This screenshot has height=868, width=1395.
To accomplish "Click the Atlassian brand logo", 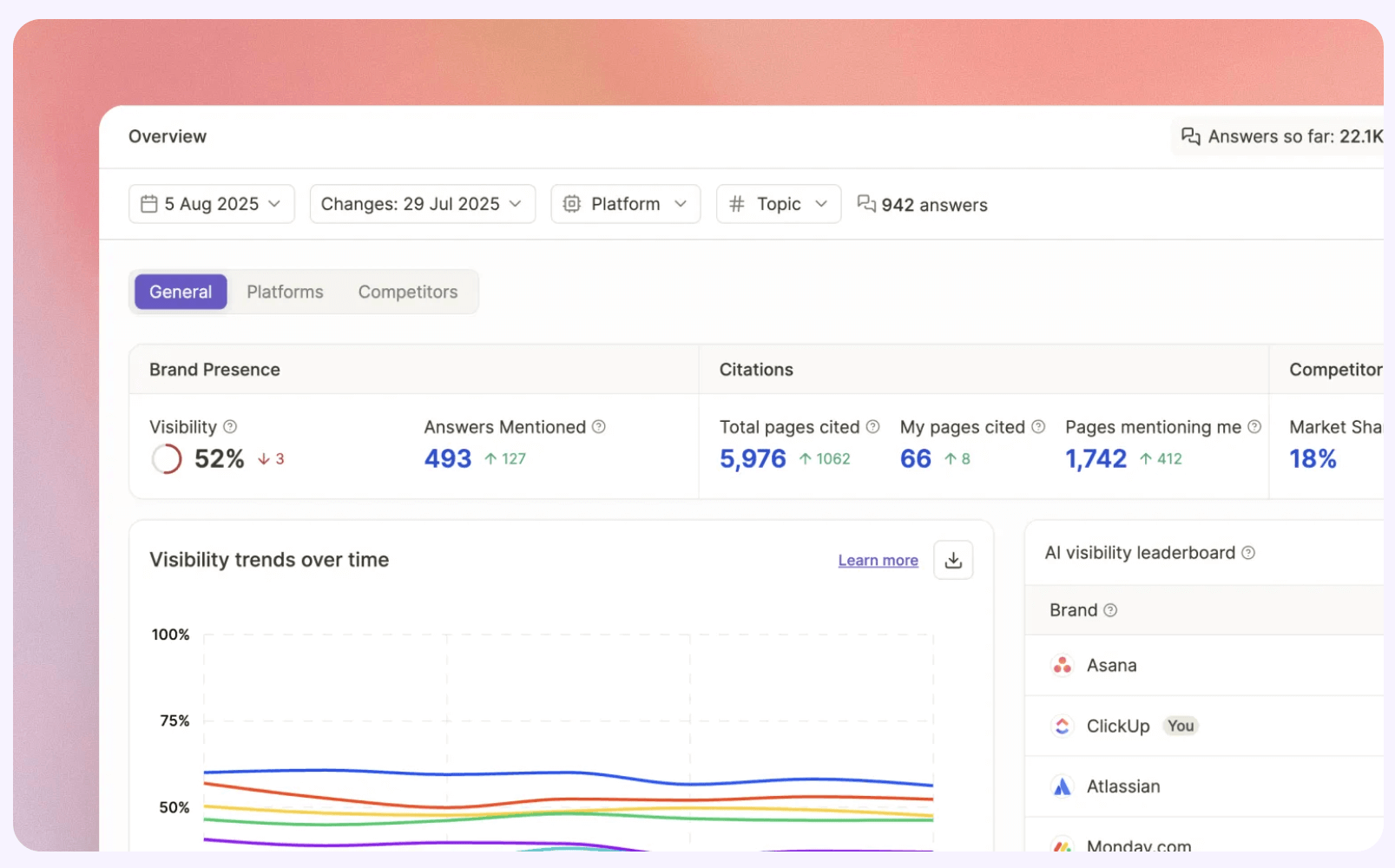I will coord(1062,786).
